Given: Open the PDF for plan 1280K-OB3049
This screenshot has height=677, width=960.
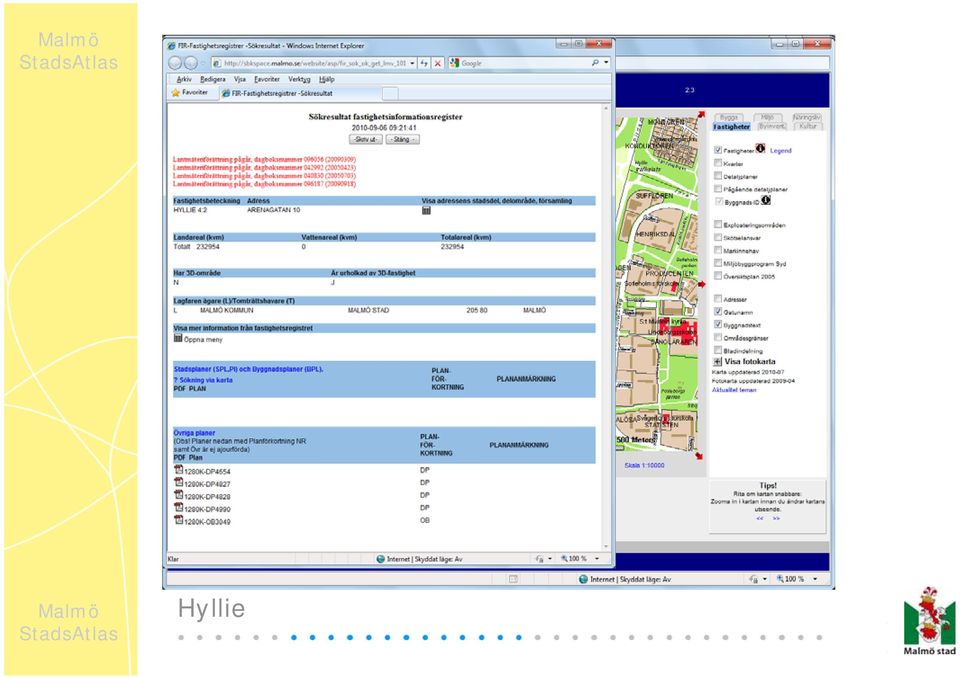Looking at the screenshot, I should click(179, 520).
